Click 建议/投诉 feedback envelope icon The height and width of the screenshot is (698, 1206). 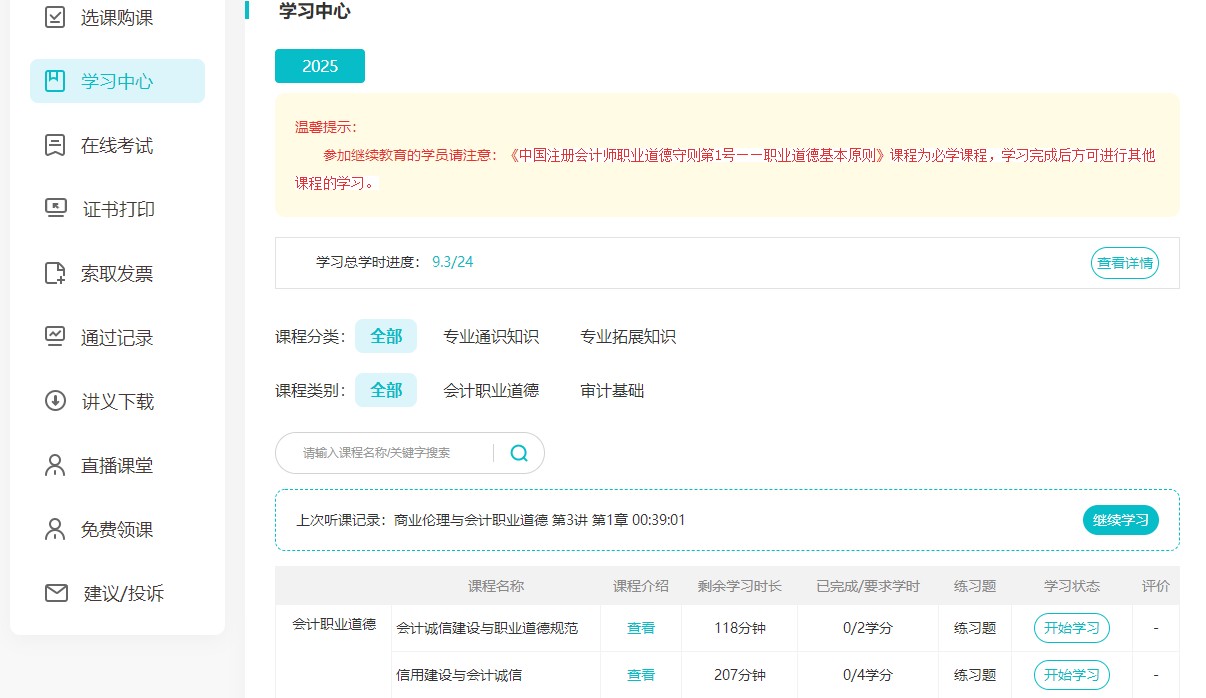pos(55,593)
